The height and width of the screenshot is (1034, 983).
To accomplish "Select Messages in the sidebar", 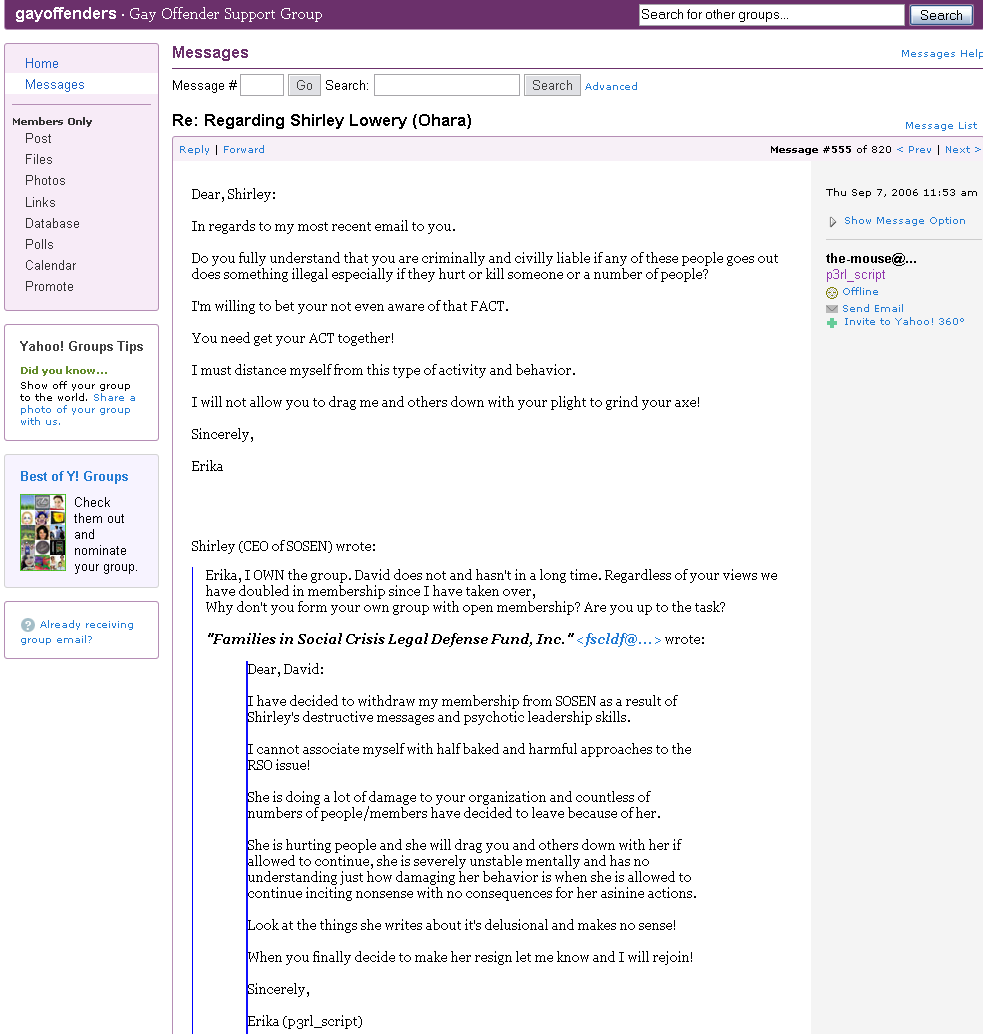I will point(55,84).
